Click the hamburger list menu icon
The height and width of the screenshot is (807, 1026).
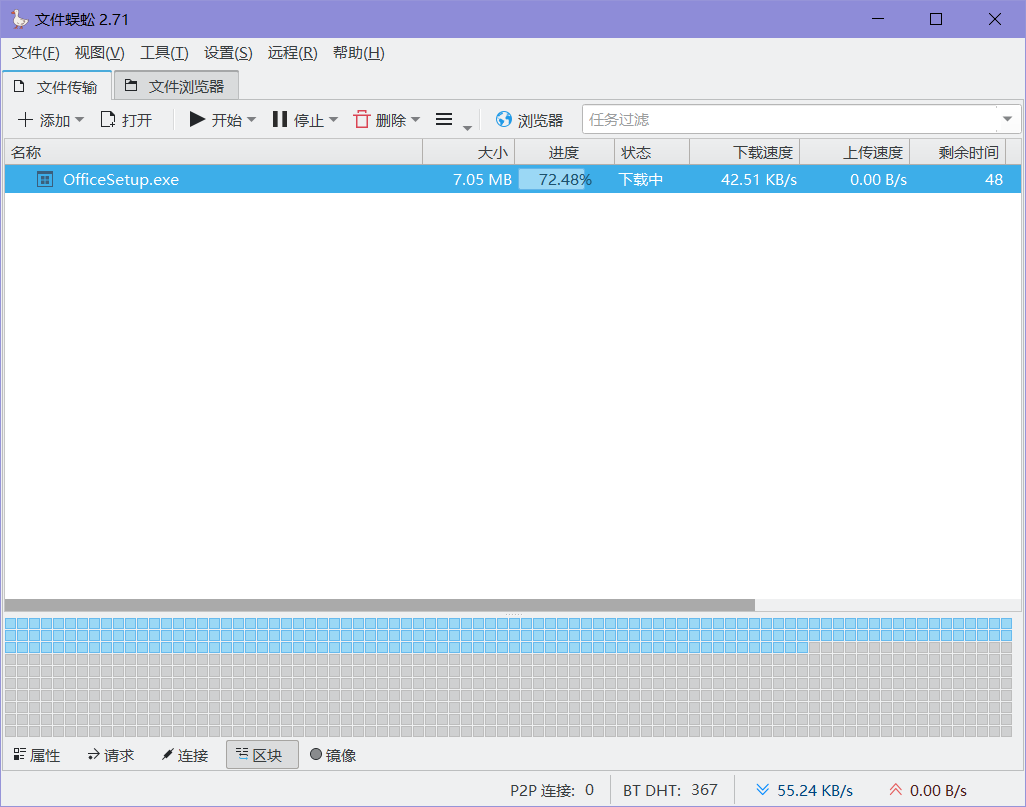point(444,119)
